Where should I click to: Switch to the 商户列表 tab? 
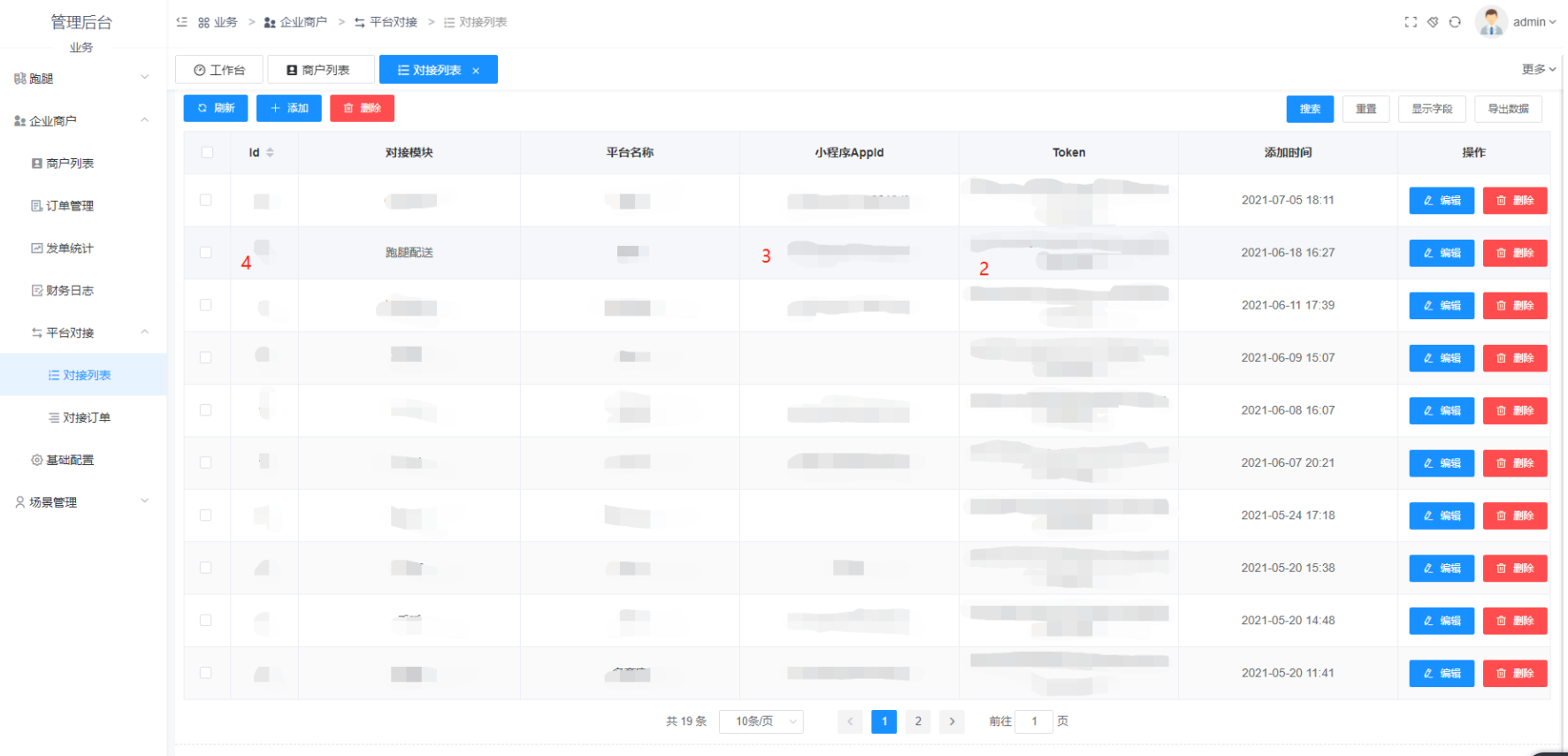pyautogui.click(x=319, y=70)
